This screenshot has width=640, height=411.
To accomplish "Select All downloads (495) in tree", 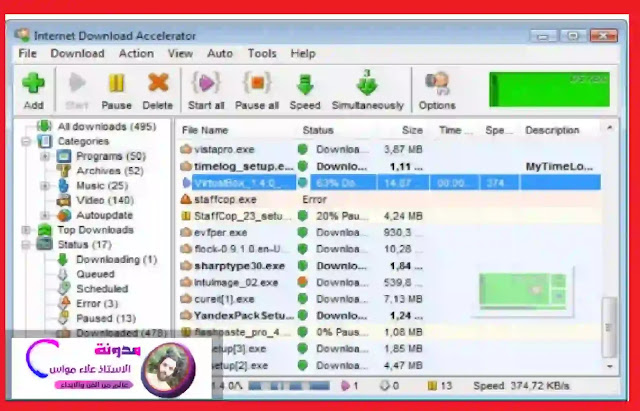I will [107, 127].
